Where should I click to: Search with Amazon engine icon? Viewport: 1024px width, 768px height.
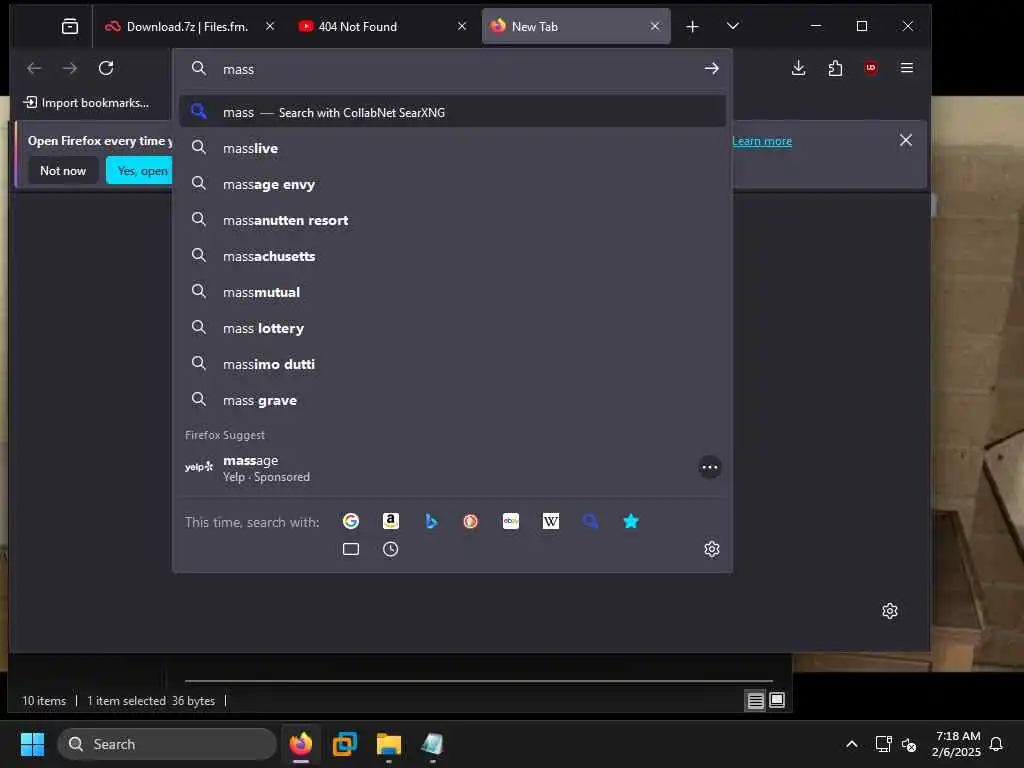click(x=391, y=521)
